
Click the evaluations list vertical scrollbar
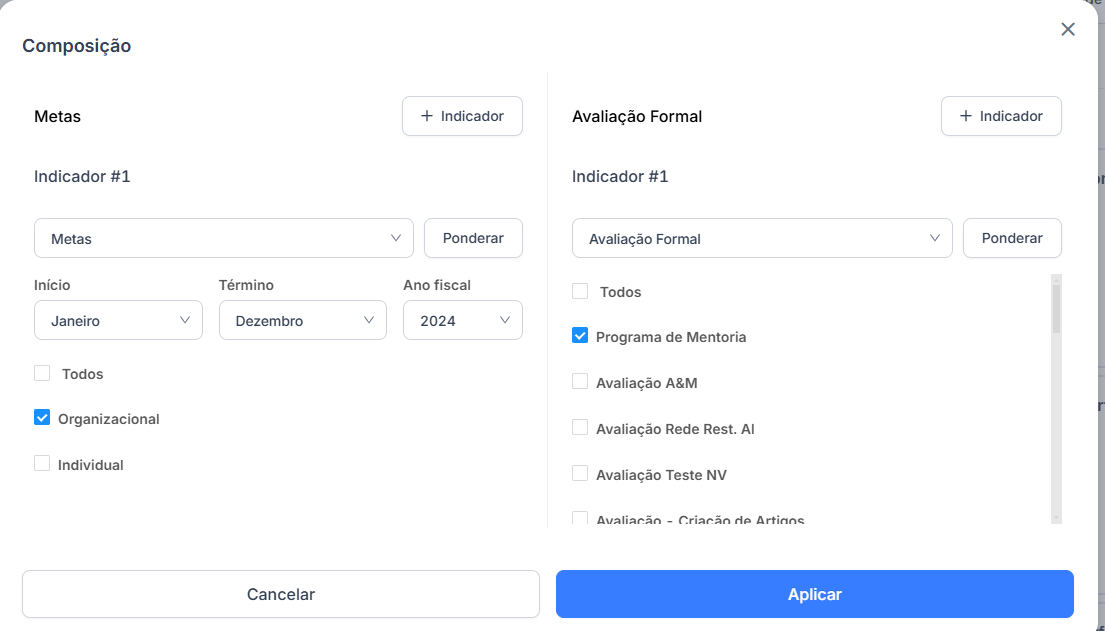(x=1056, y=399)
